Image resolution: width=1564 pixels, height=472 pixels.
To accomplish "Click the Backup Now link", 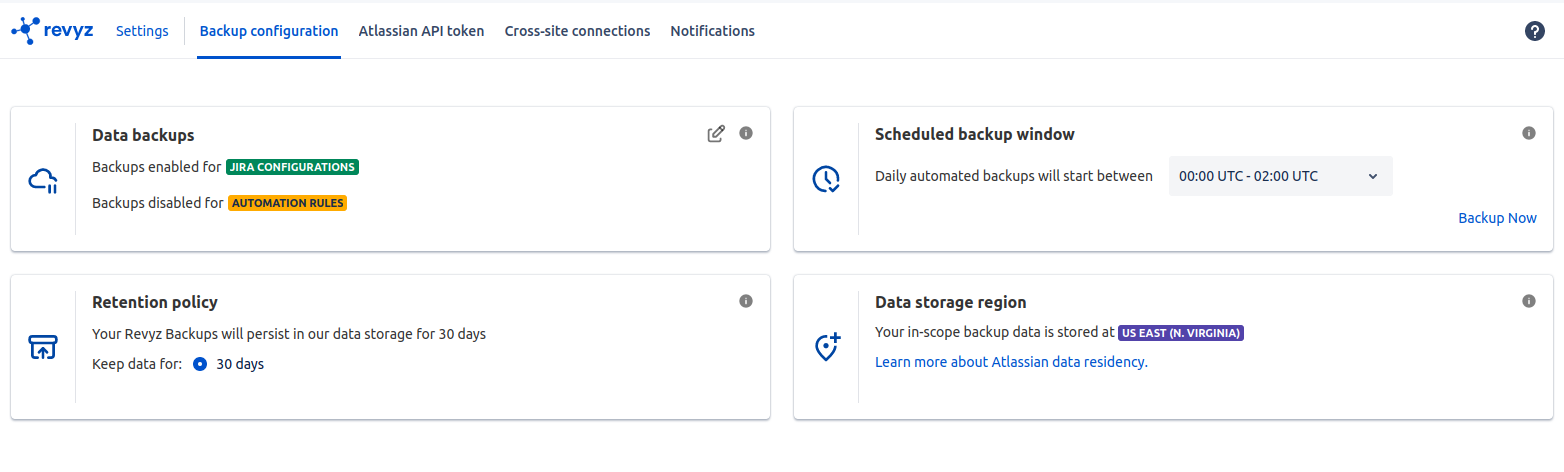I will click(1497, 218).
